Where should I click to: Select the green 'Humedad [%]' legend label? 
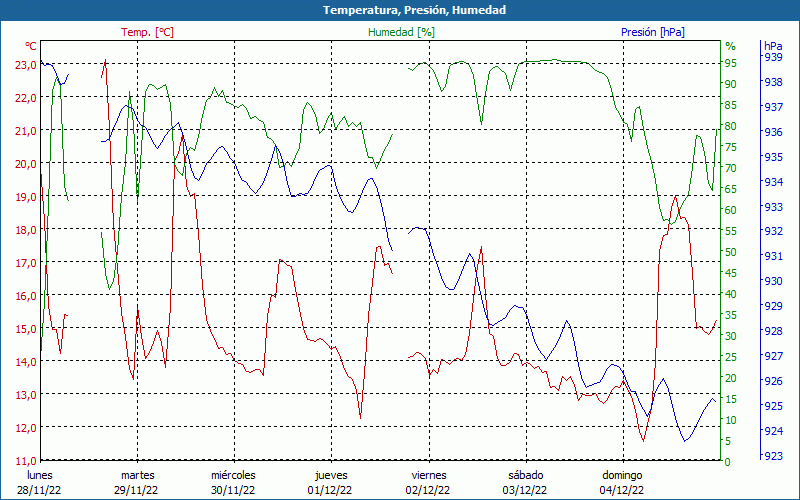[402, 32]
